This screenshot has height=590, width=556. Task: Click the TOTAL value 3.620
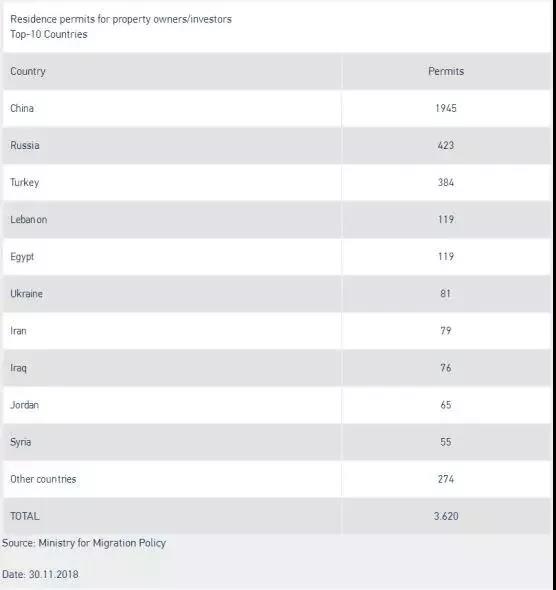tap(446, 516)
